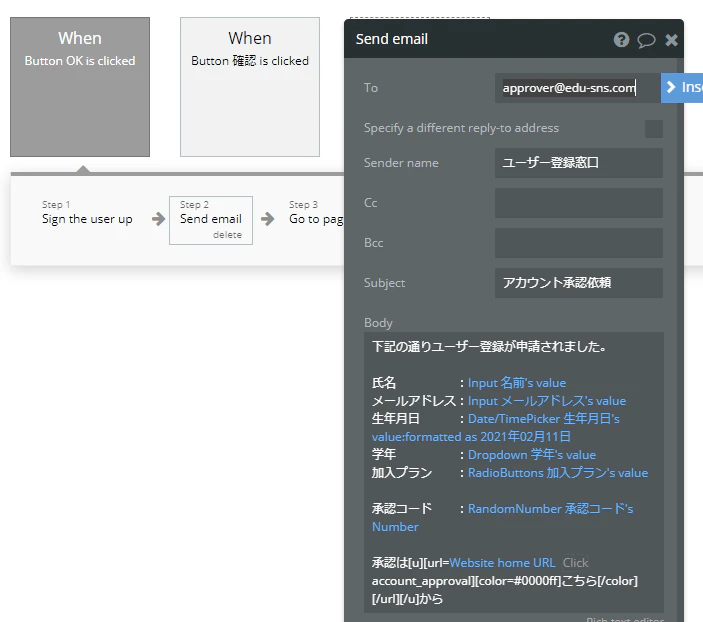Image resolution: width=703 pixels, height=622 pixels.
Task: Toggle Specify a different reply-to address checkbox
Action: pyautogui.click(x=654, y=129)
